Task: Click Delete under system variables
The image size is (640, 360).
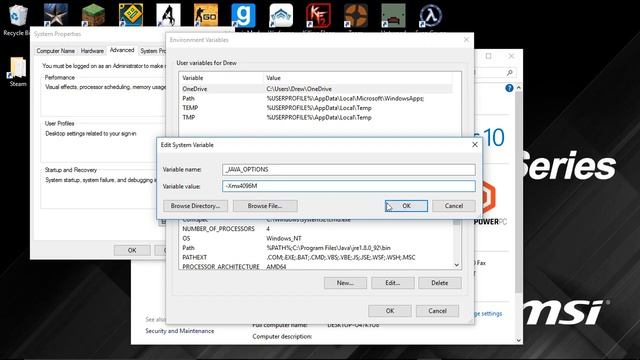Action: (x=440, y=283)
